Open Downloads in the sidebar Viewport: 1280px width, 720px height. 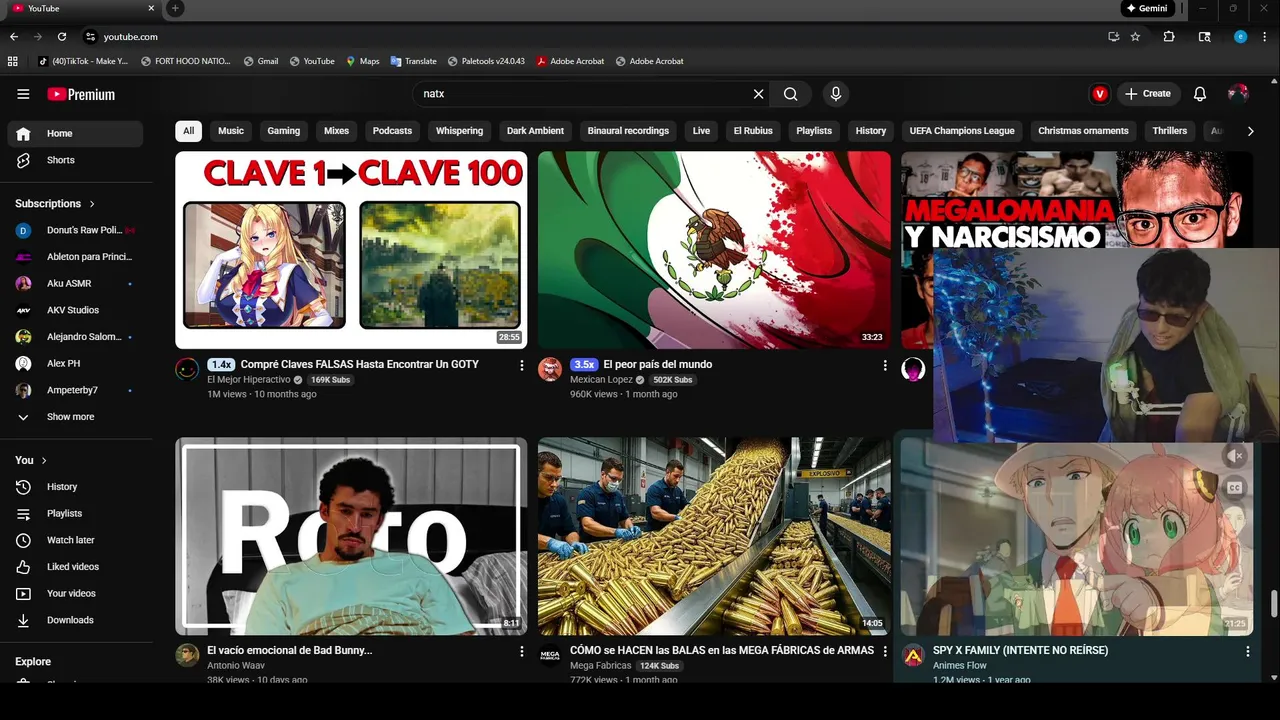(75, 620)
